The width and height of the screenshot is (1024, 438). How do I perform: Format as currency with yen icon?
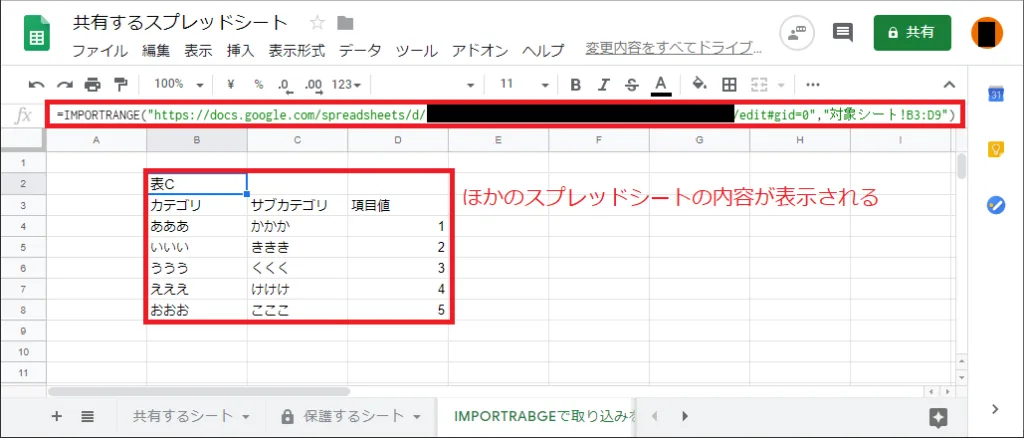(231, 84)
